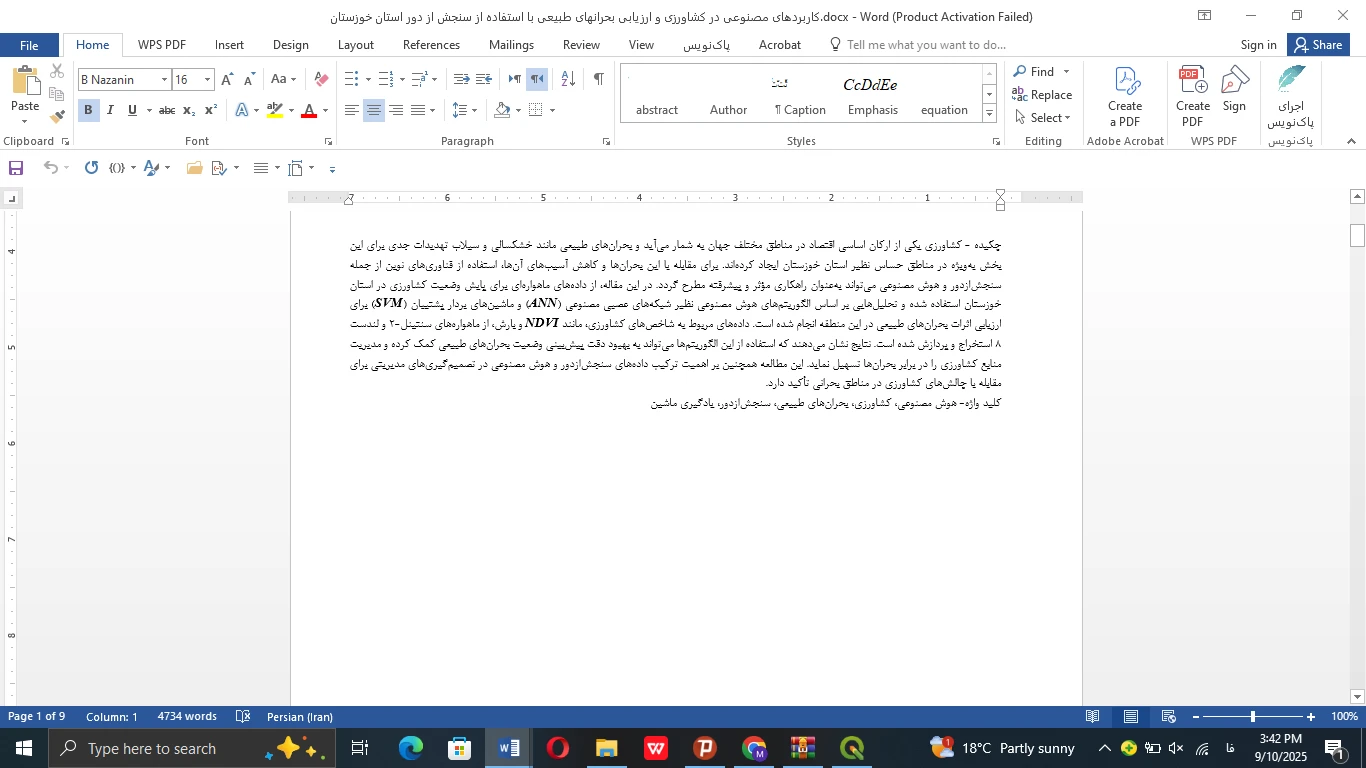Click the Save icon in quick toolbar
The height and width of the screenshot is (768, 1366).
coord(16,168)
